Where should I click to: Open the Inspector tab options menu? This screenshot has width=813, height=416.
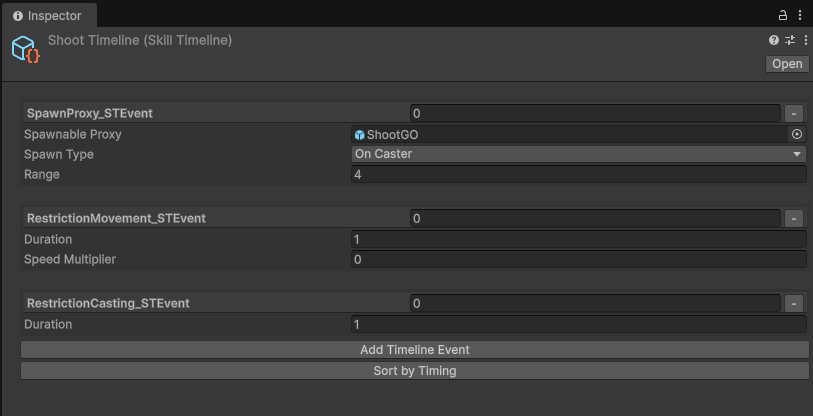tap(800, 15)
